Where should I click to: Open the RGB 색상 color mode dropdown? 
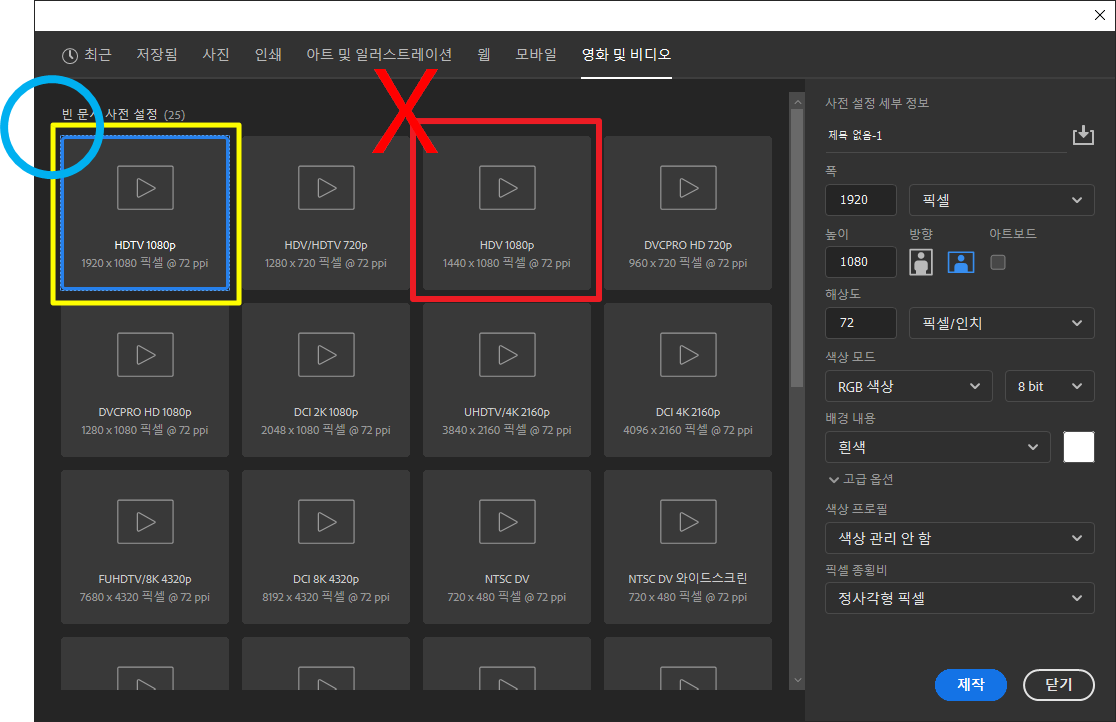point(909,386)
